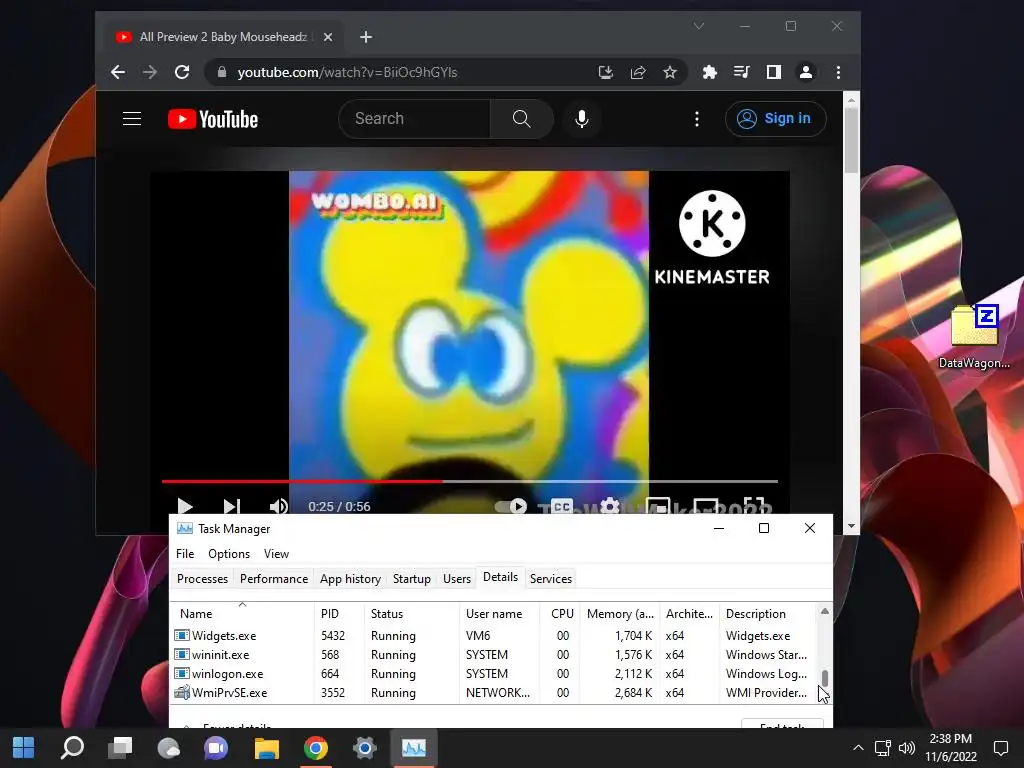The height and width of the screenshot is (768, 1024).
Task: Open the tab search chevron in Chrome
Action: click(x=699, y=26)
